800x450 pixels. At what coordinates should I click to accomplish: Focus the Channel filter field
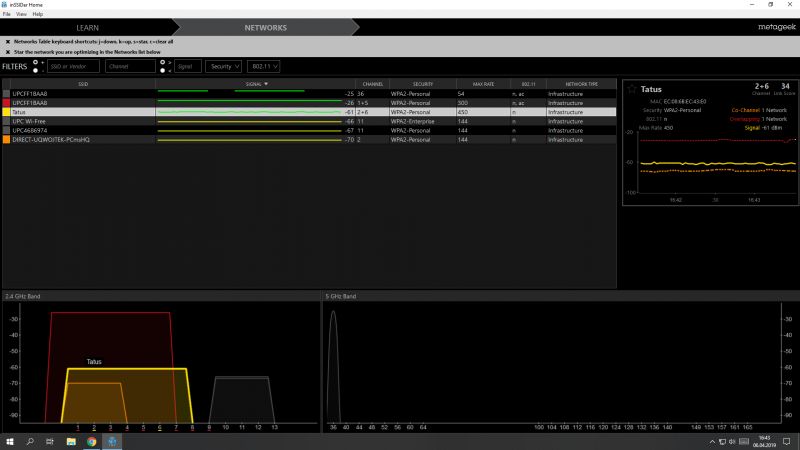(x=130, y=66)
